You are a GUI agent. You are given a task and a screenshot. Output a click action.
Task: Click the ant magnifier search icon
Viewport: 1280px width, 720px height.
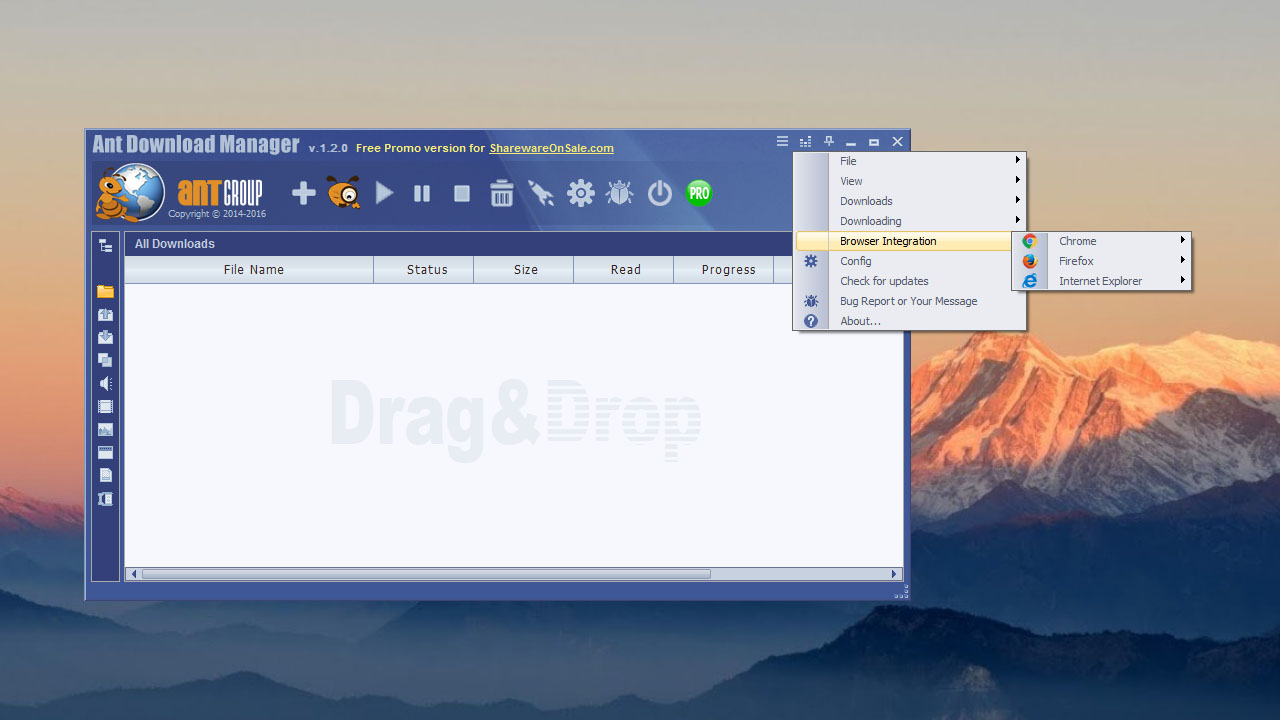click(x=344, y=193)
